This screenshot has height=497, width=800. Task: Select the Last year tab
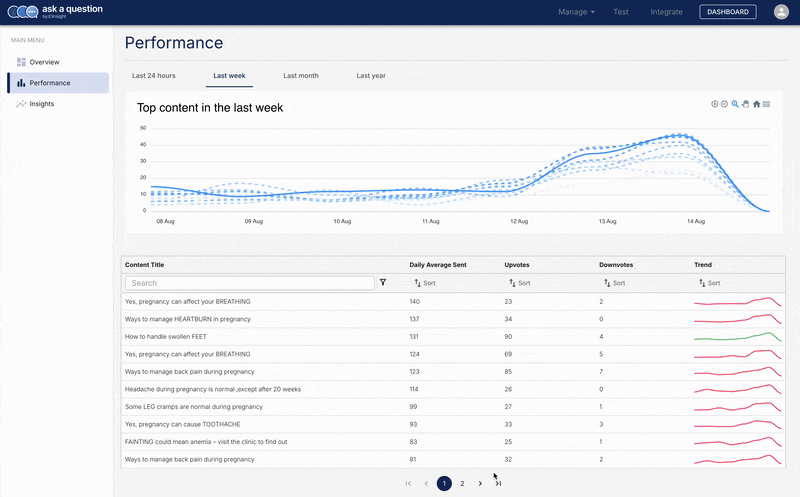pyautogui.click(x=371, y=76)
